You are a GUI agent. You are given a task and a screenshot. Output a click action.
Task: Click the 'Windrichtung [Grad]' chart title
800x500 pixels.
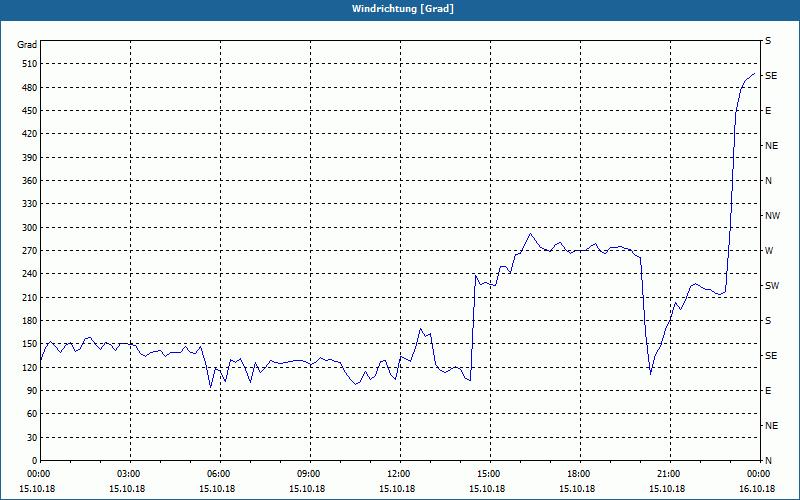(x=403, y=9)
